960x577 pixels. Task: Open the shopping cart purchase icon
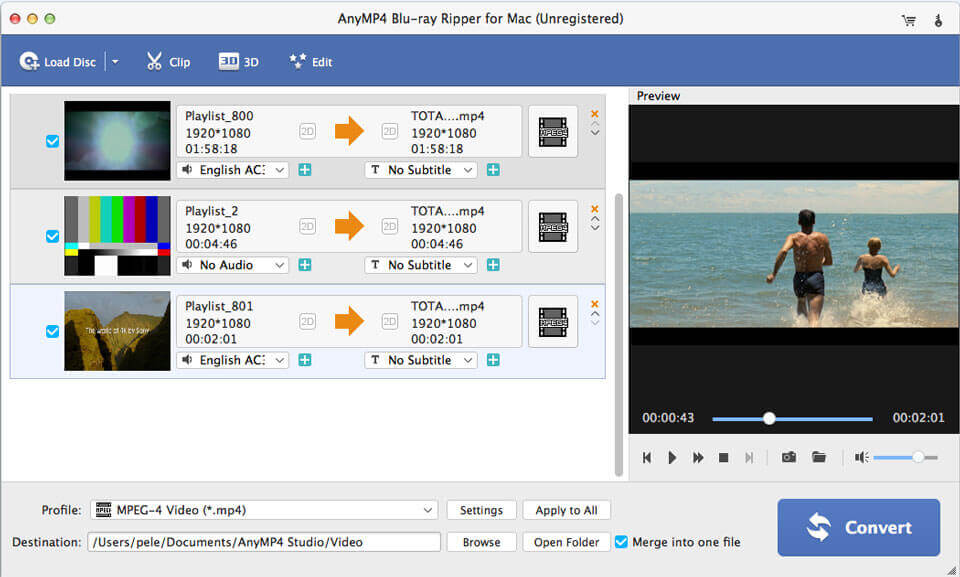point(908,18)
